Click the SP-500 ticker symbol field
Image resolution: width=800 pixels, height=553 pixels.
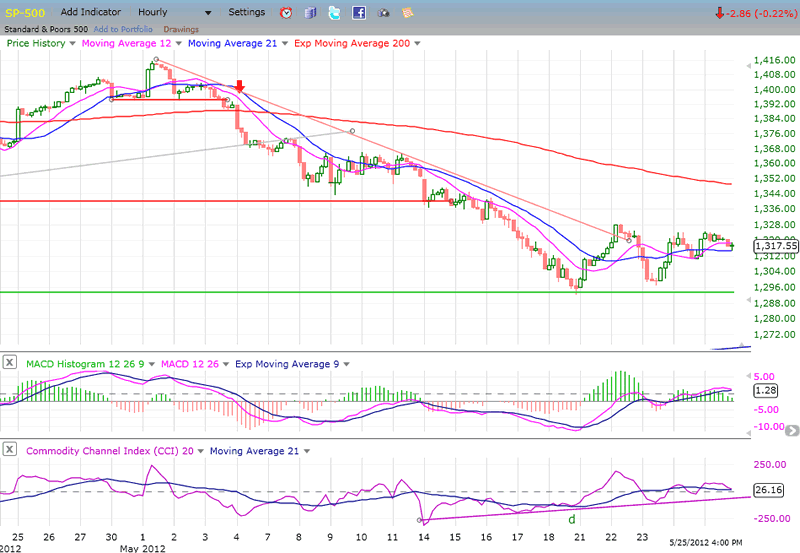click(x=24, y=12)
